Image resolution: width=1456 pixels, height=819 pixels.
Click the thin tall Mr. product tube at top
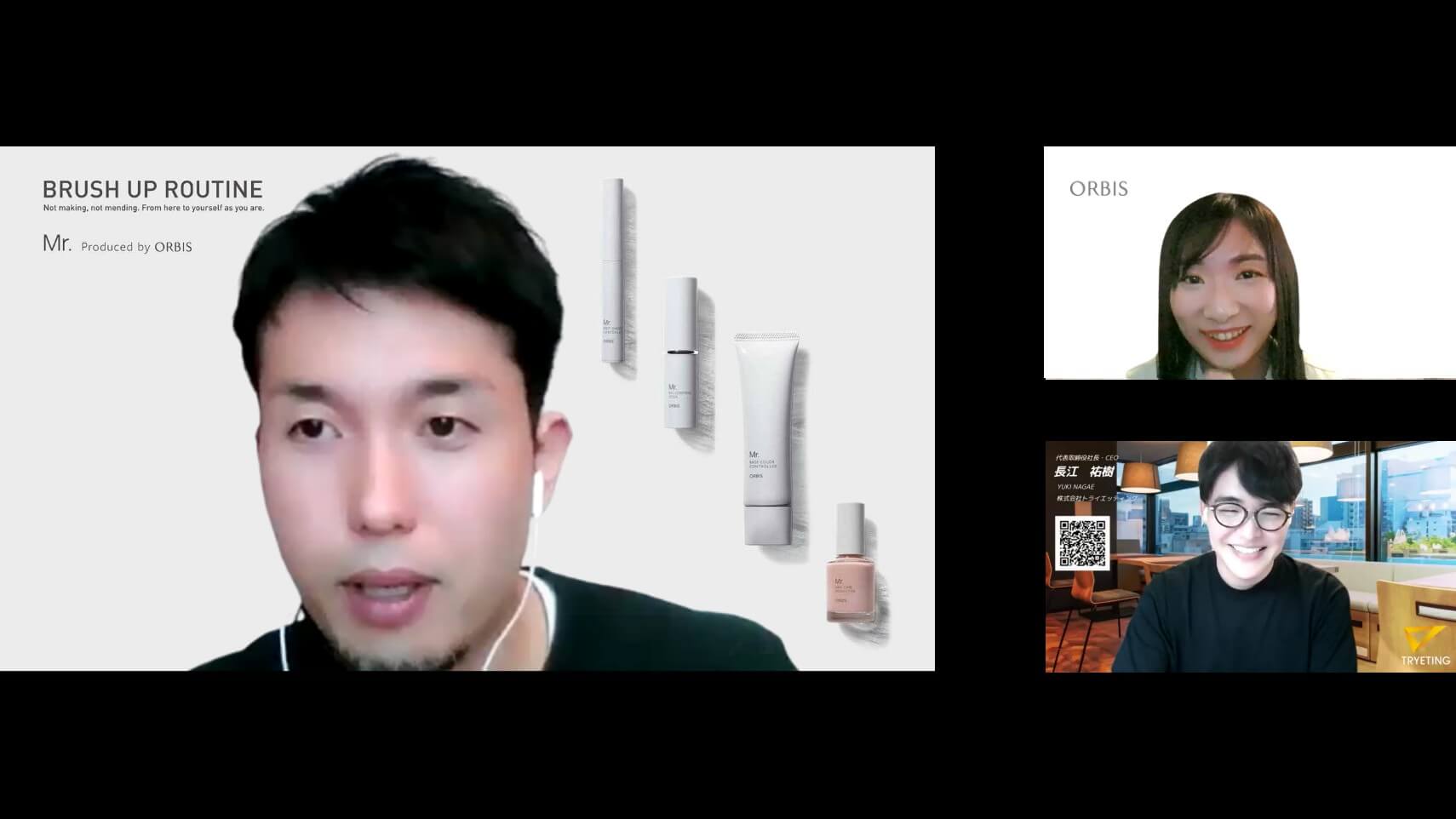pyautogui.click(x=613, y=271)
